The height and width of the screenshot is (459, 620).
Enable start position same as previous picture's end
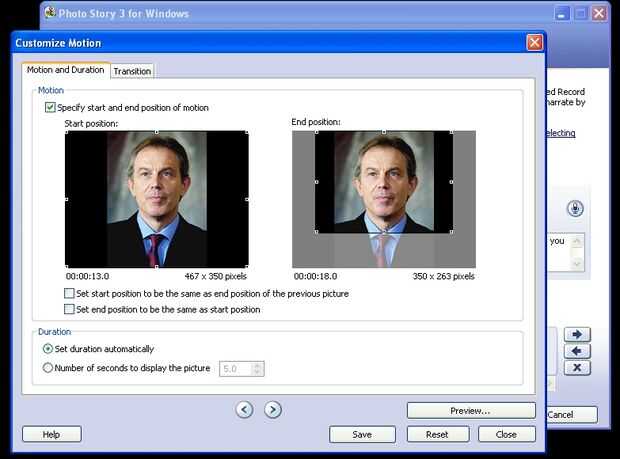coord(69,293)
